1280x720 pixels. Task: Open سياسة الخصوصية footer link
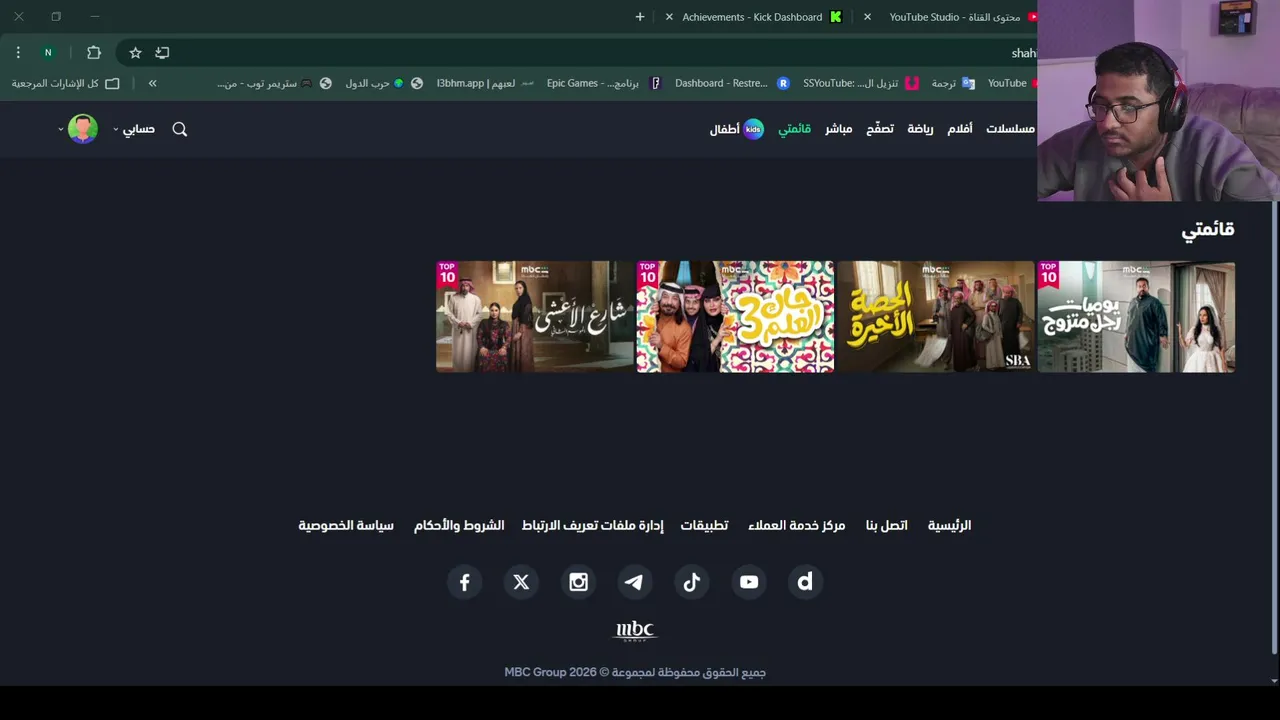[x=346, y=525]
